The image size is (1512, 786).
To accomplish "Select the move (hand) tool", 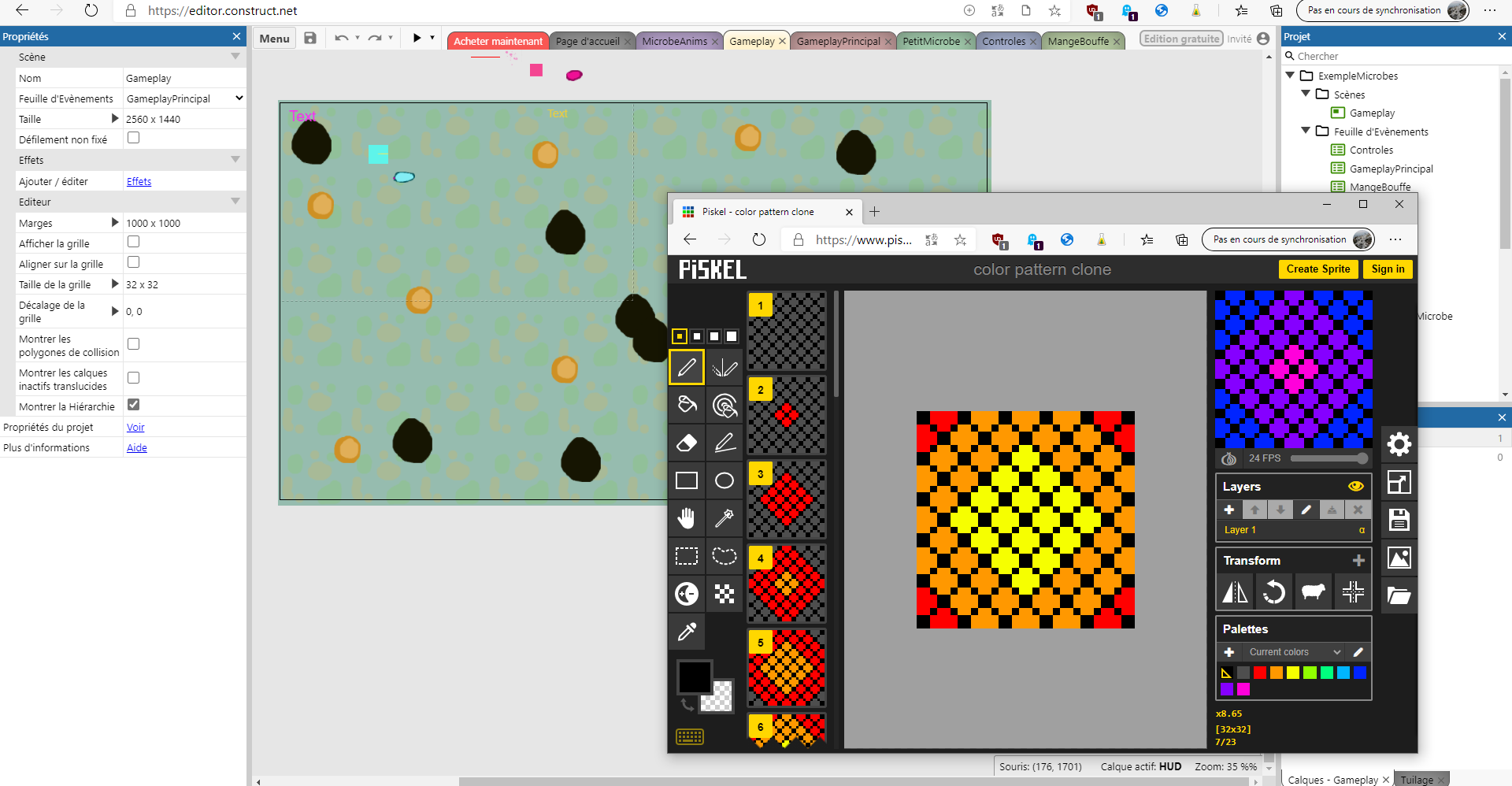I will [687, 518].
